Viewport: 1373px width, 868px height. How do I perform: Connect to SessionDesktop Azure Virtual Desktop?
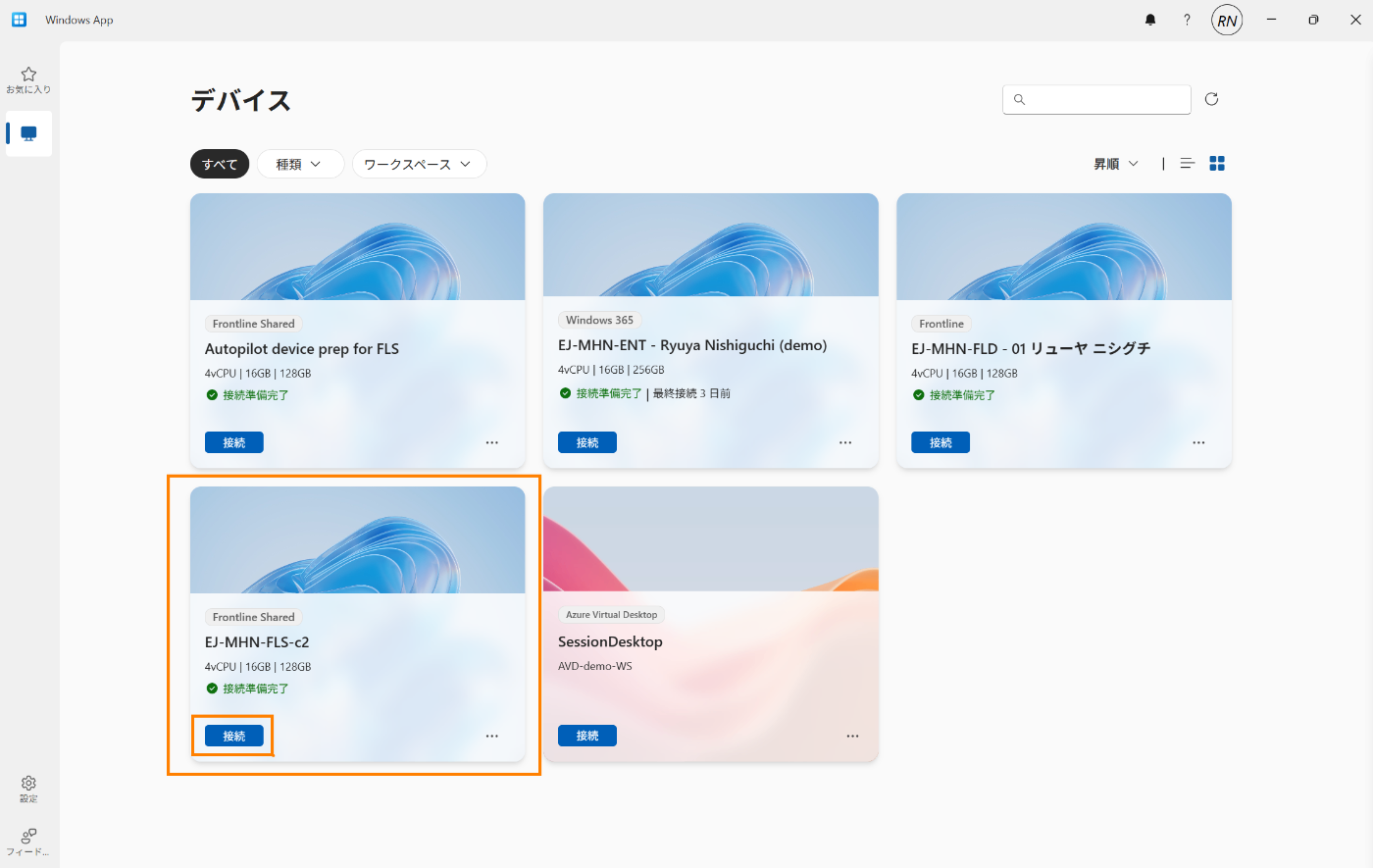tap(587, 736)
